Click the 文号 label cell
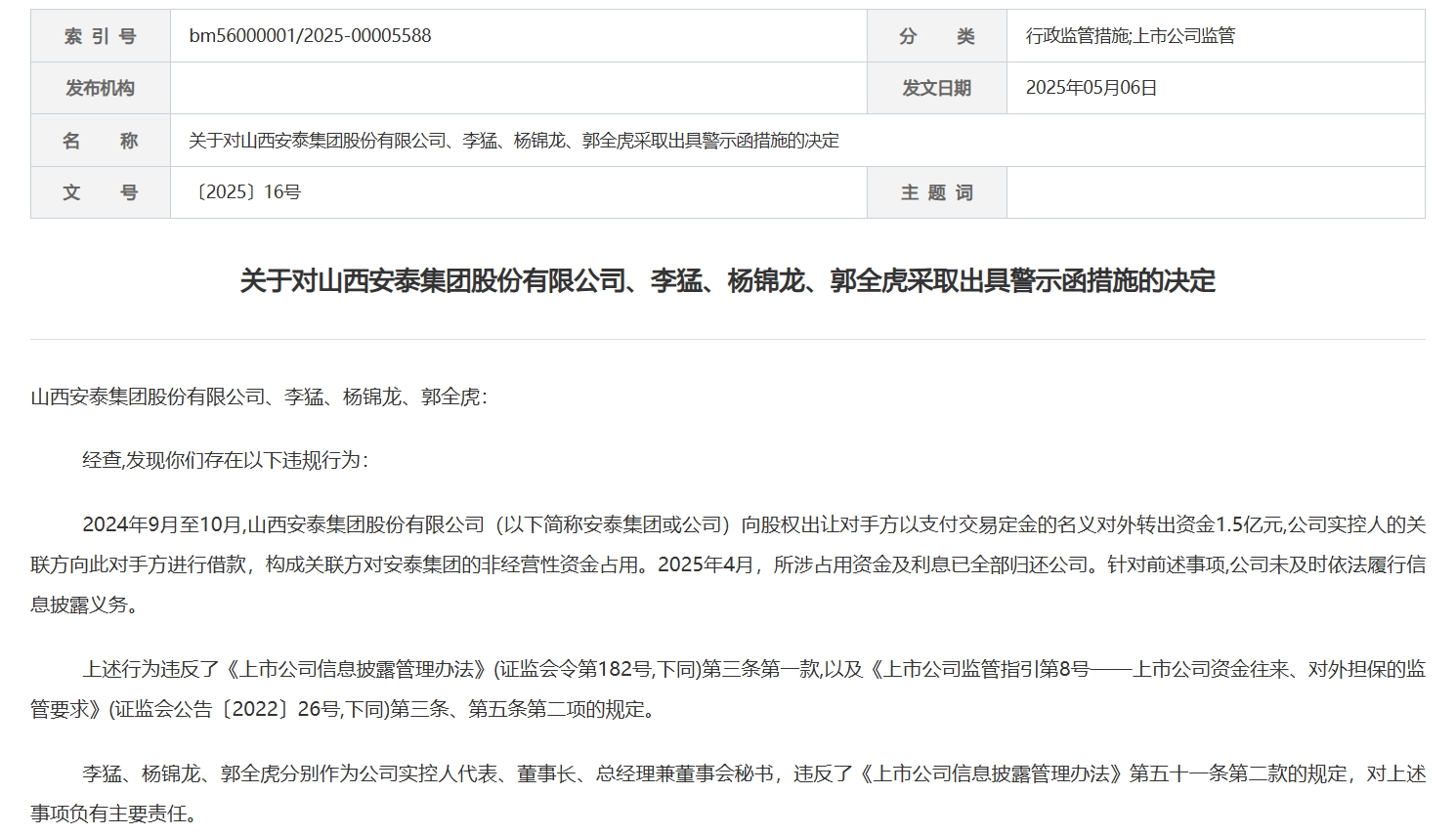Viewport: 1456px width, 835px height. [101, 192]
